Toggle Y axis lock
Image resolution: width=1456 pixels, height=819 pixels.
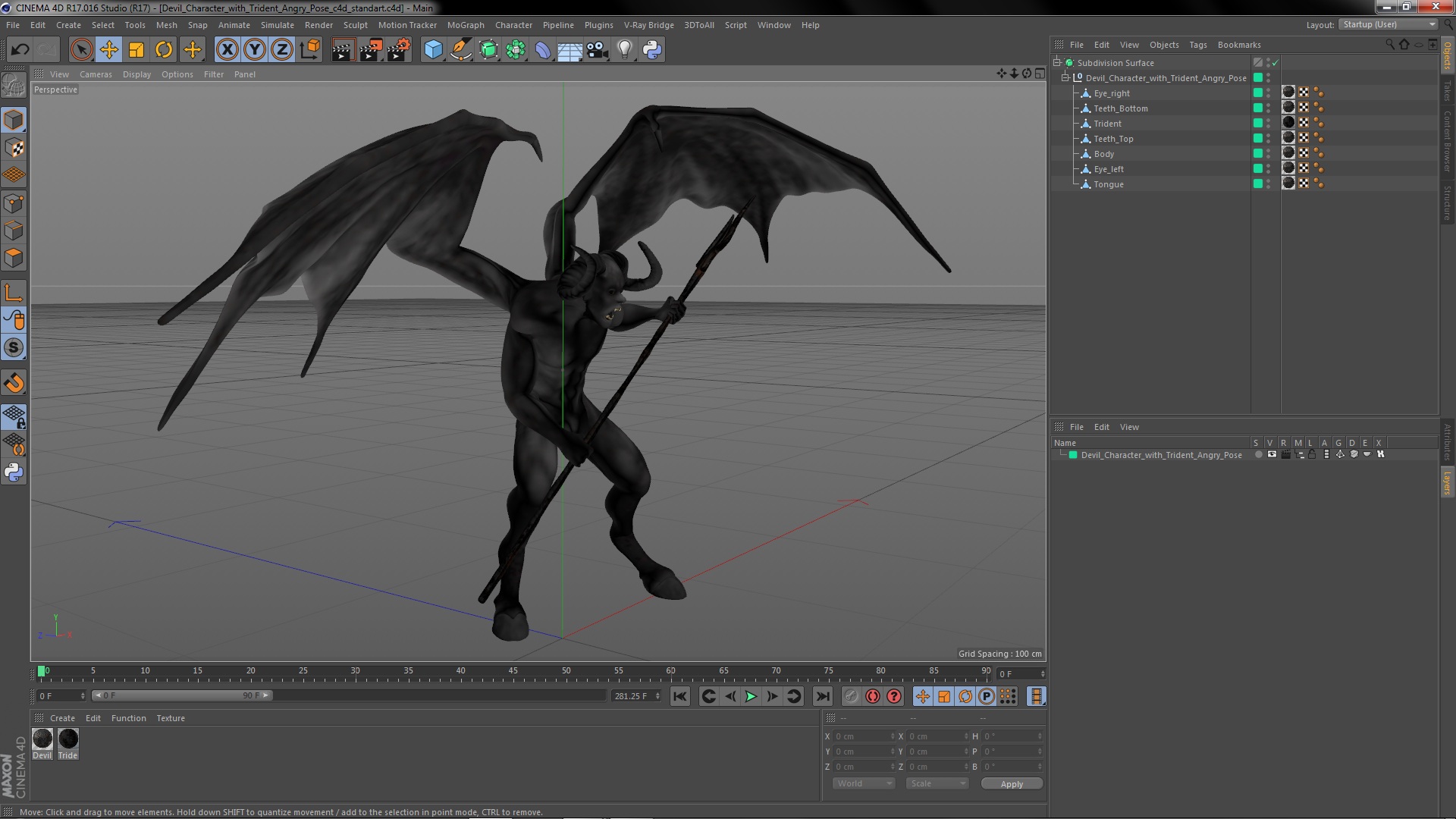(255, 50)
